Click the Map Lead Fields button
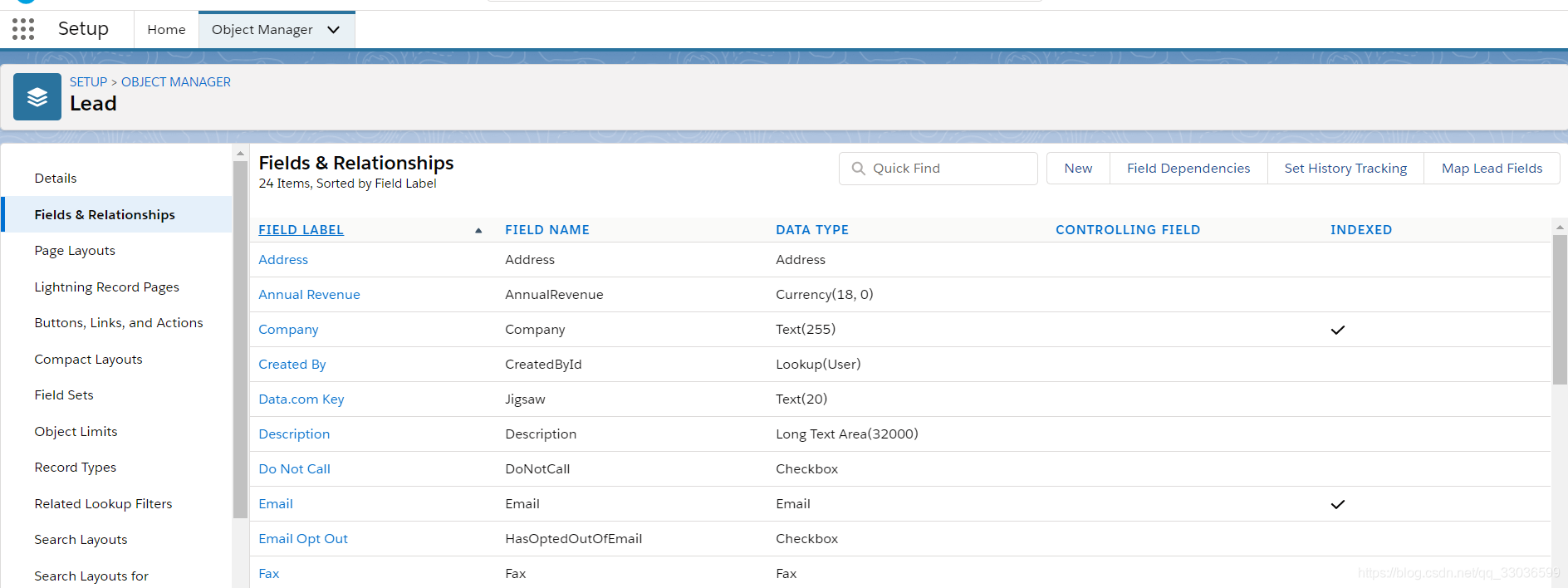The height and width of the screenshot is (588, 1568). (x=1492, y=169)
